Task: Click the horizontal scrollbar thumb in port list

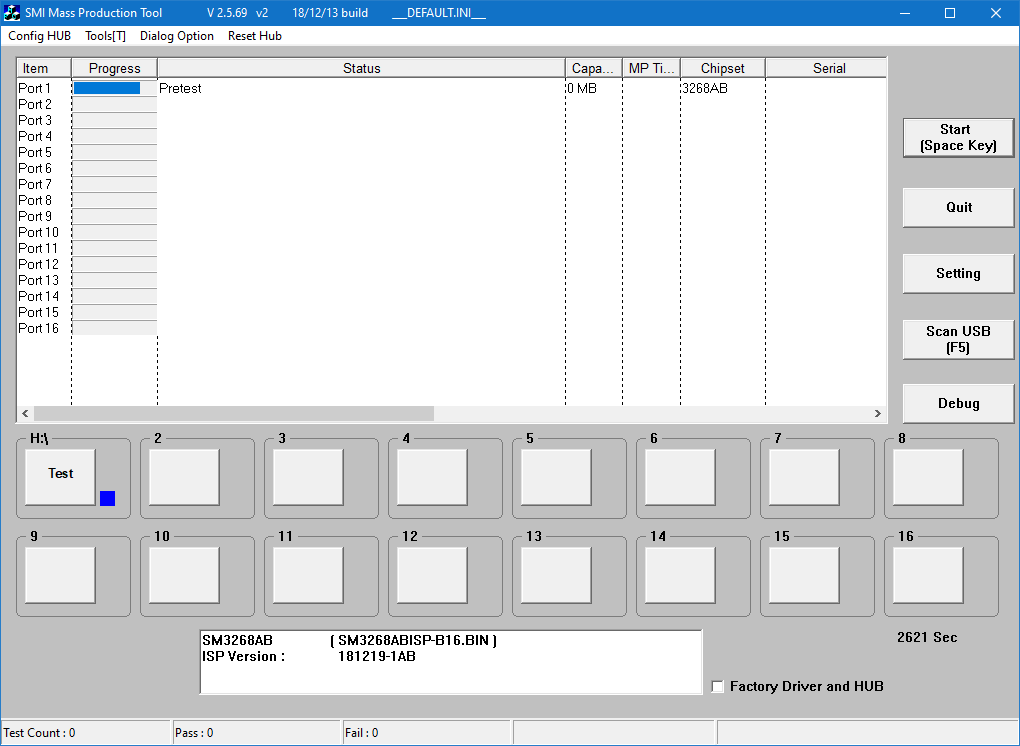Action: 234,413
